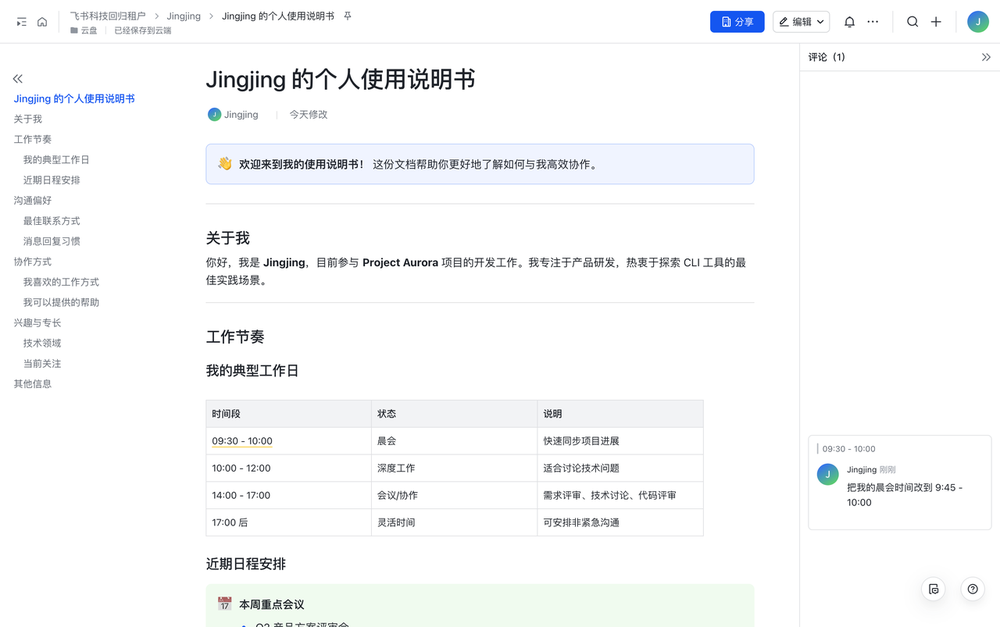
Task: Collapse the document outline with double chevron
Action: (17, 78)
